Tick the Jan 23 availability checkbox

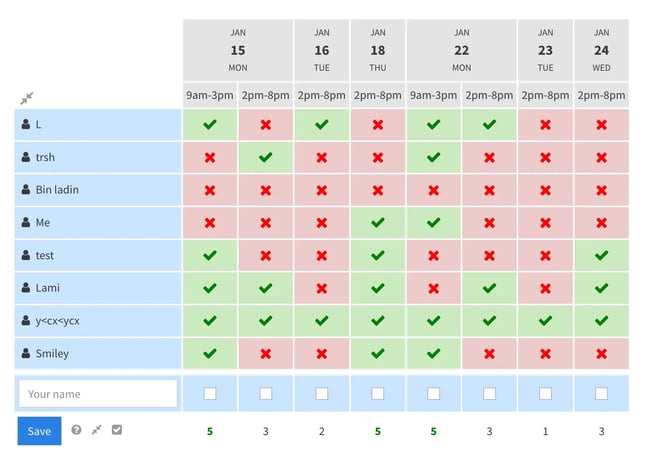point(545,394)
